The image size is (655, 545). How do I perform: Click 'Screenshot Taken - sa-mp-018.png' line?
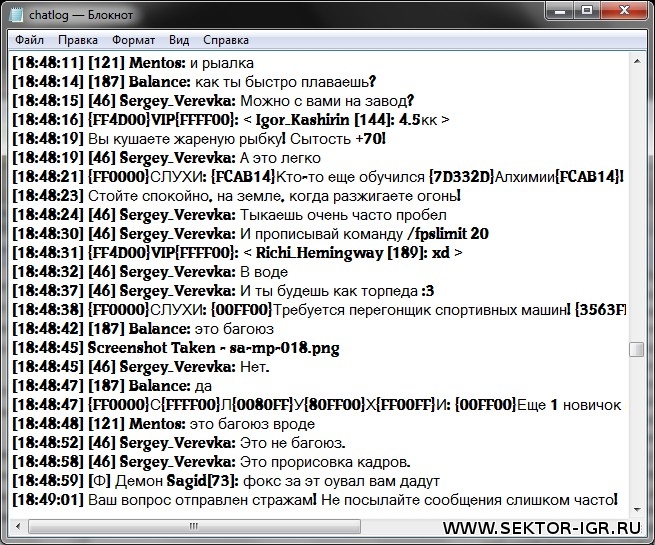click(176, 348)
